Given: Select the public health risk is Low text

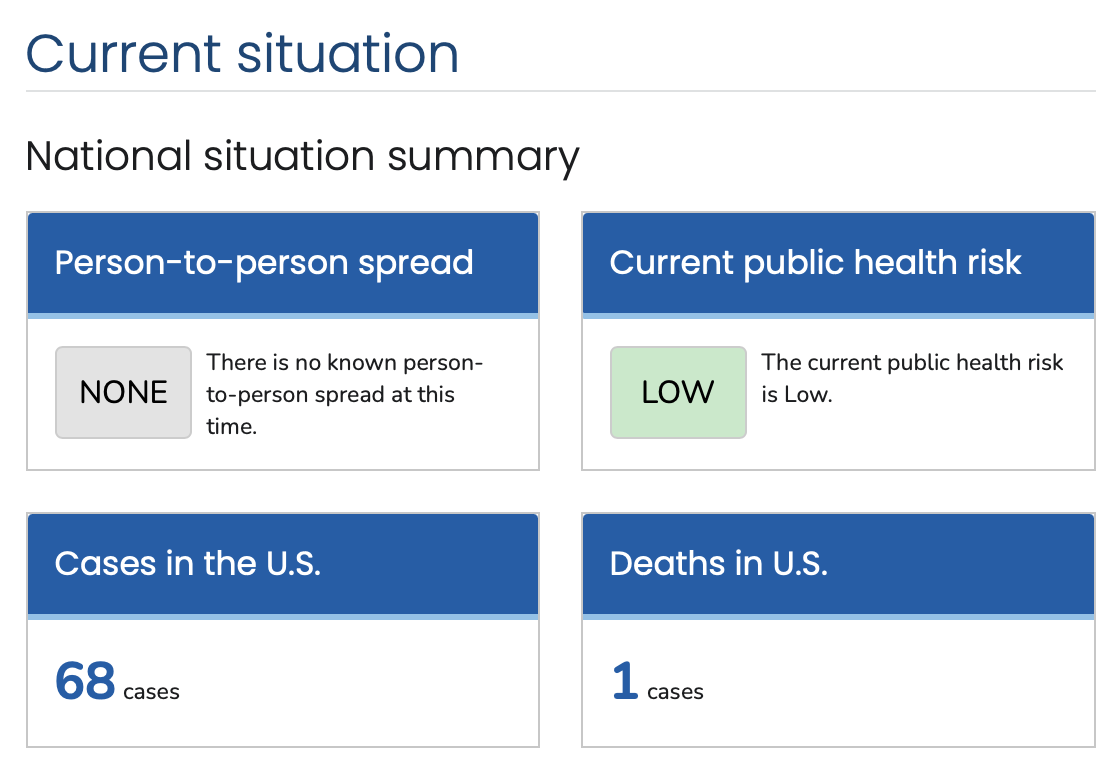Looking at the screenshot, I should [x=912, y=379].
